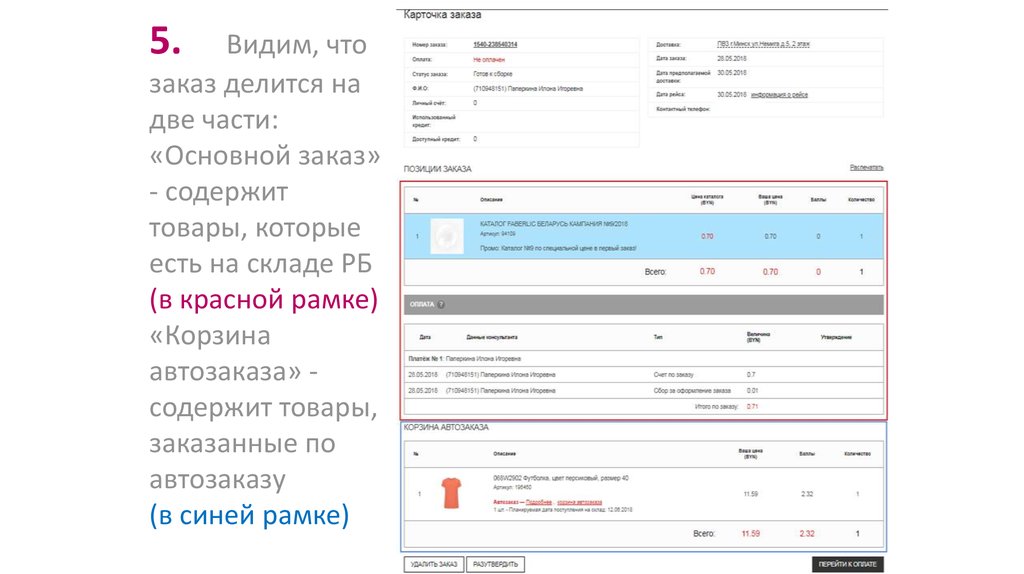
Task: Select the autoorder total points 2.32
Action: 807,534
